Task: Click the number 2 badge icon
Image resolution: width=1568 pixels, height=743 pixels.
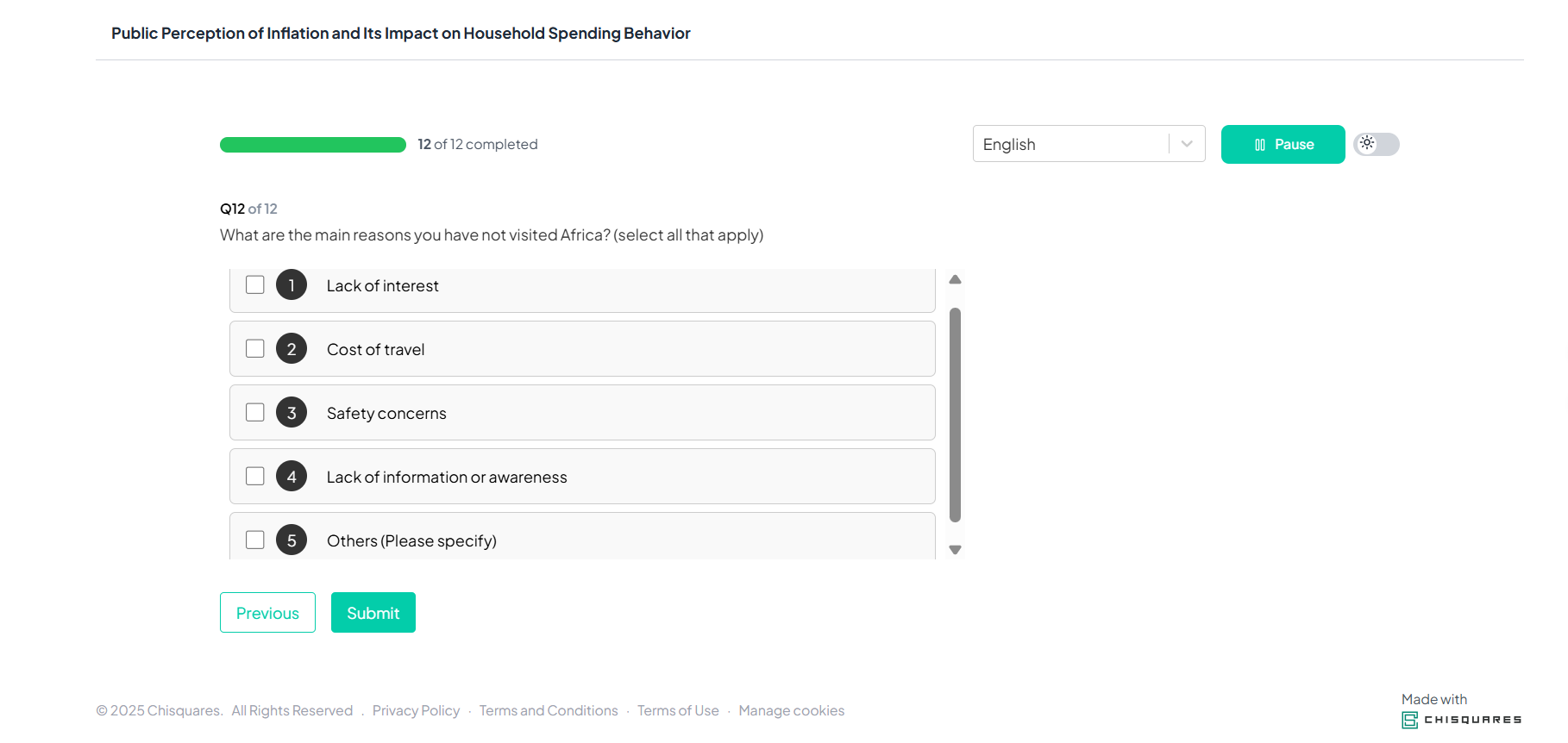Action: [292, 349]
